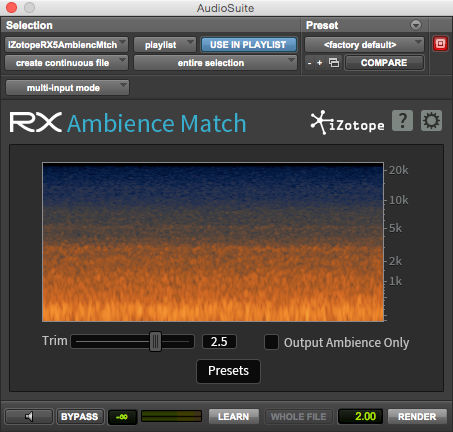Open the factory default preset menu
453x432 pixels.
(364, 45)
